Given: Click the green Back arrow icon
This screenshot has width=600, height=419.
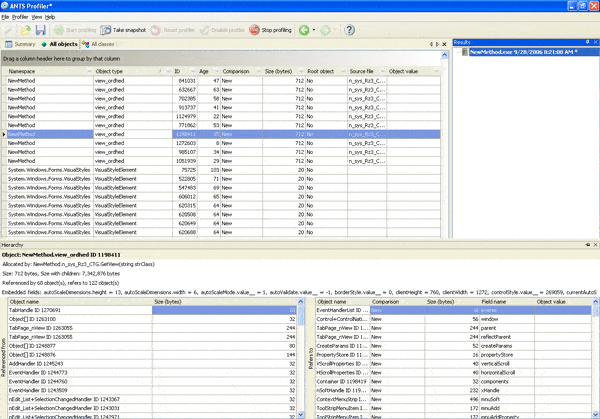Looking at the screenshot, I should coord(304,30).
